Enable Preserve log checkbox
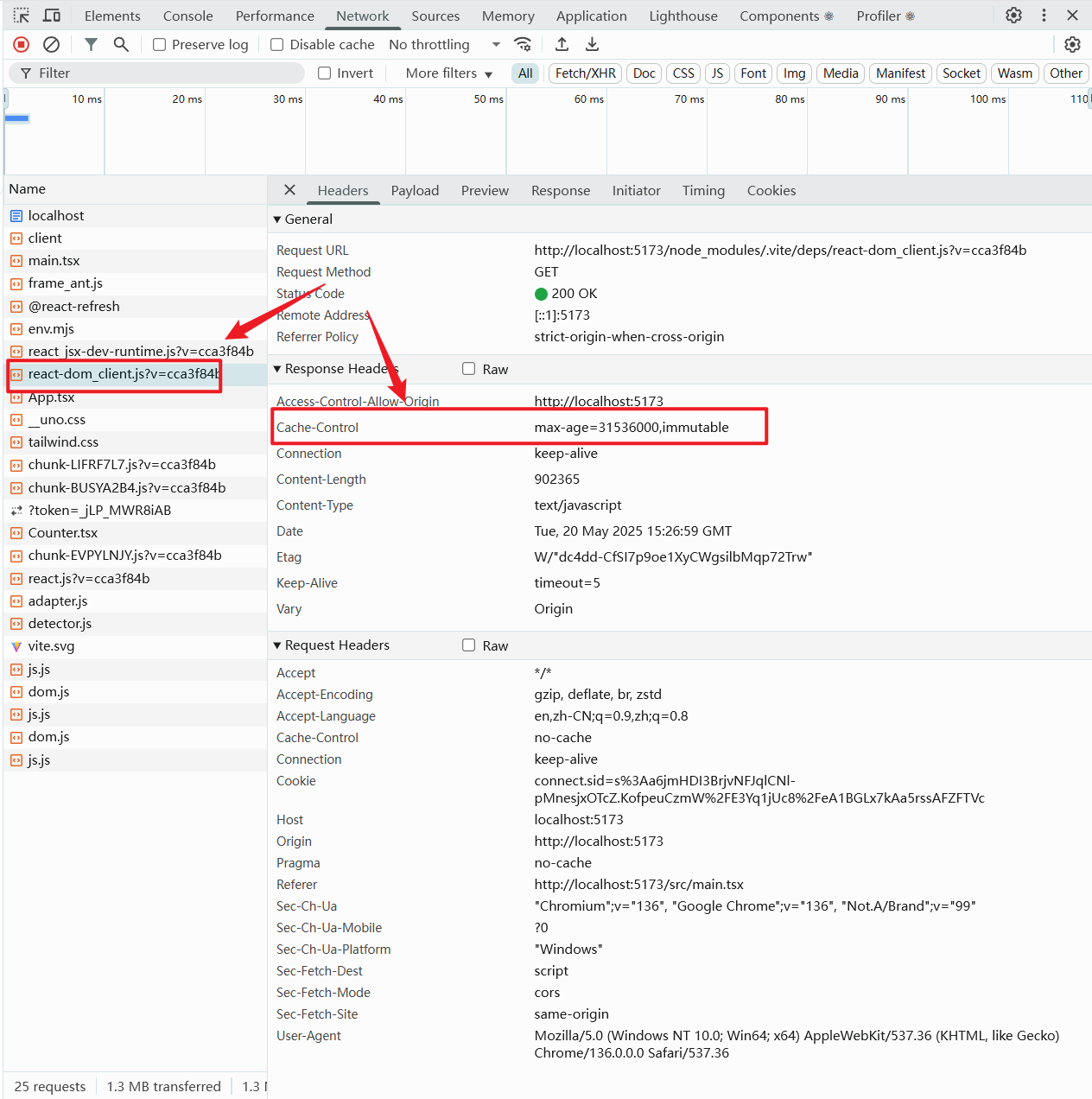The height and width of the screenshot is (1099, 1092). [159, 45]
